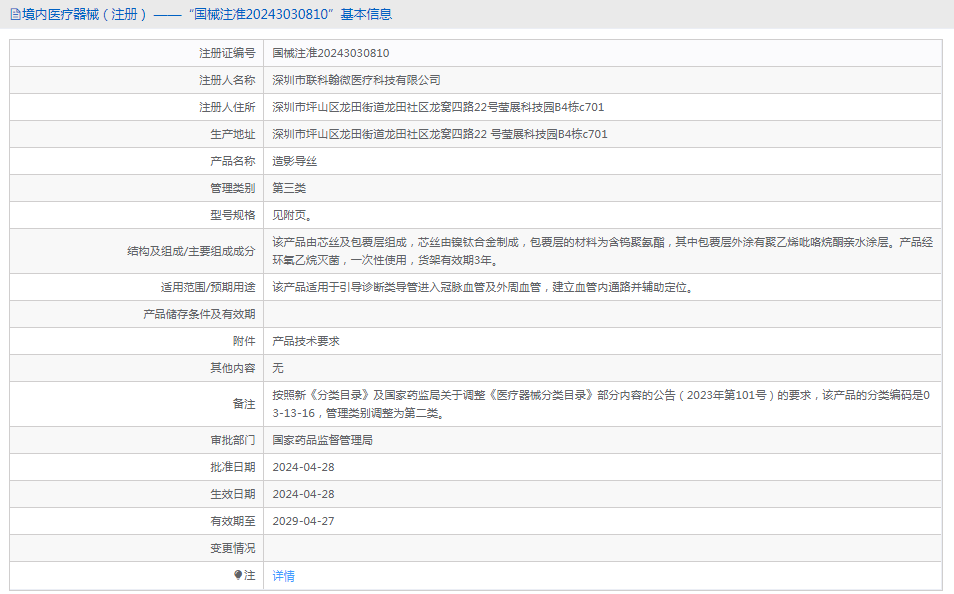The image size is (954, 594).
Task: Click the 其他内容 label
Action: 233,368
